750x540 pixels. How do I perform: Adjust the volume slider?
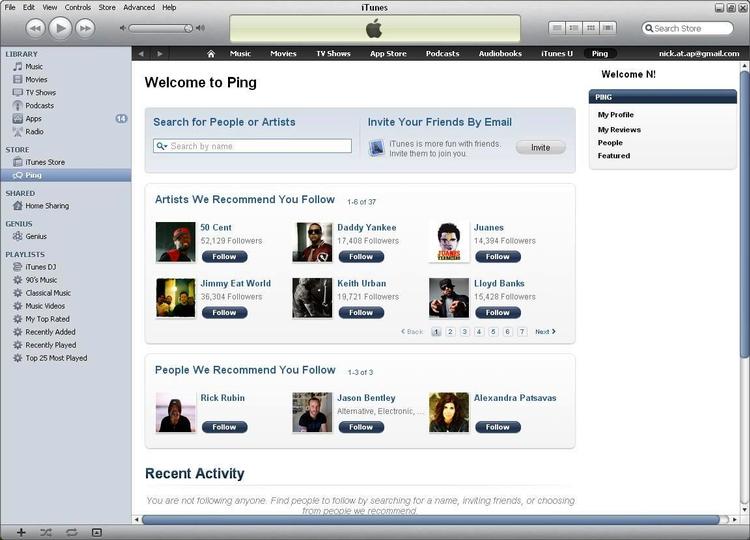(x=161, y=29)
